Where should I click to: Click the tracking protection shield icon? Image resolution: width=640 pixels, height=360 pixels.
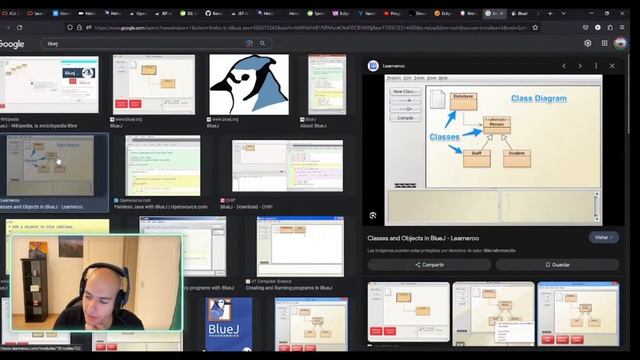70,27
